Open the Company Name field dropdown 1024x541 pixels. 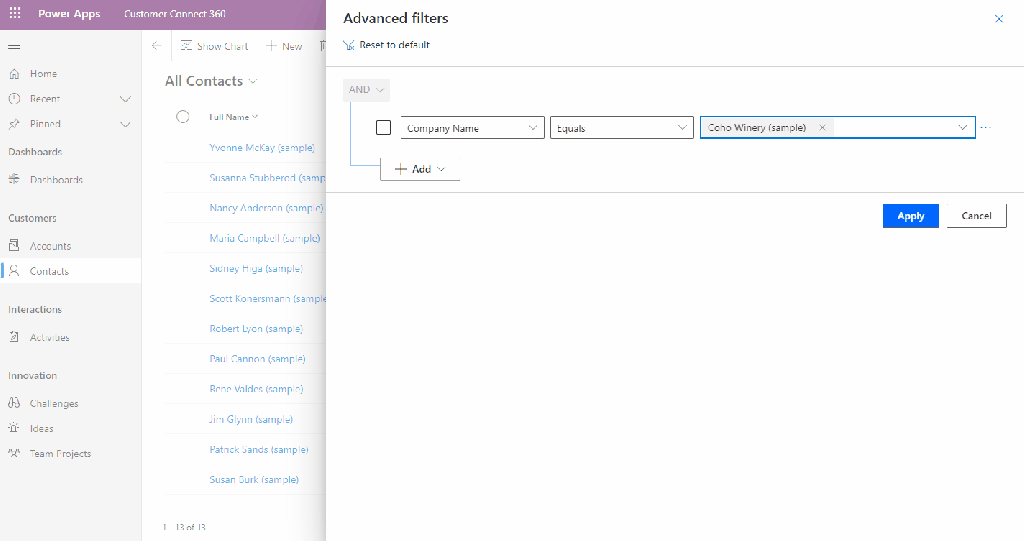coord(472,128)
